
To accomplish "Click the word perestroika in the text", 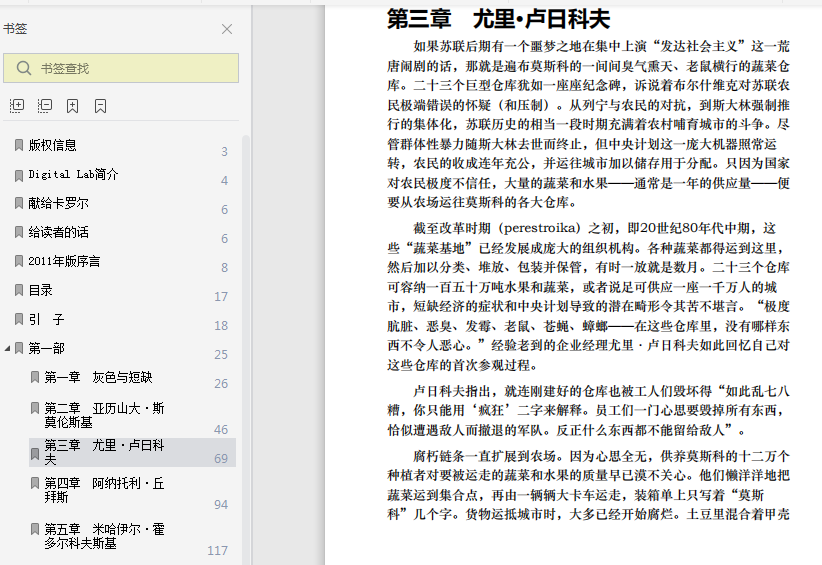I will pyautogui.click(x=542, y=229).
